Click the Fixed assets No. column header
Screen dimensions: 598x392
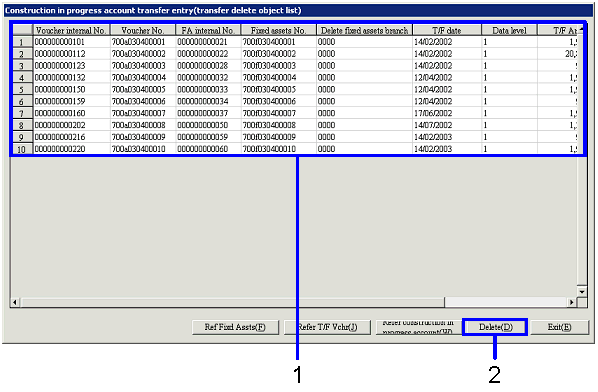coord(279,30)
